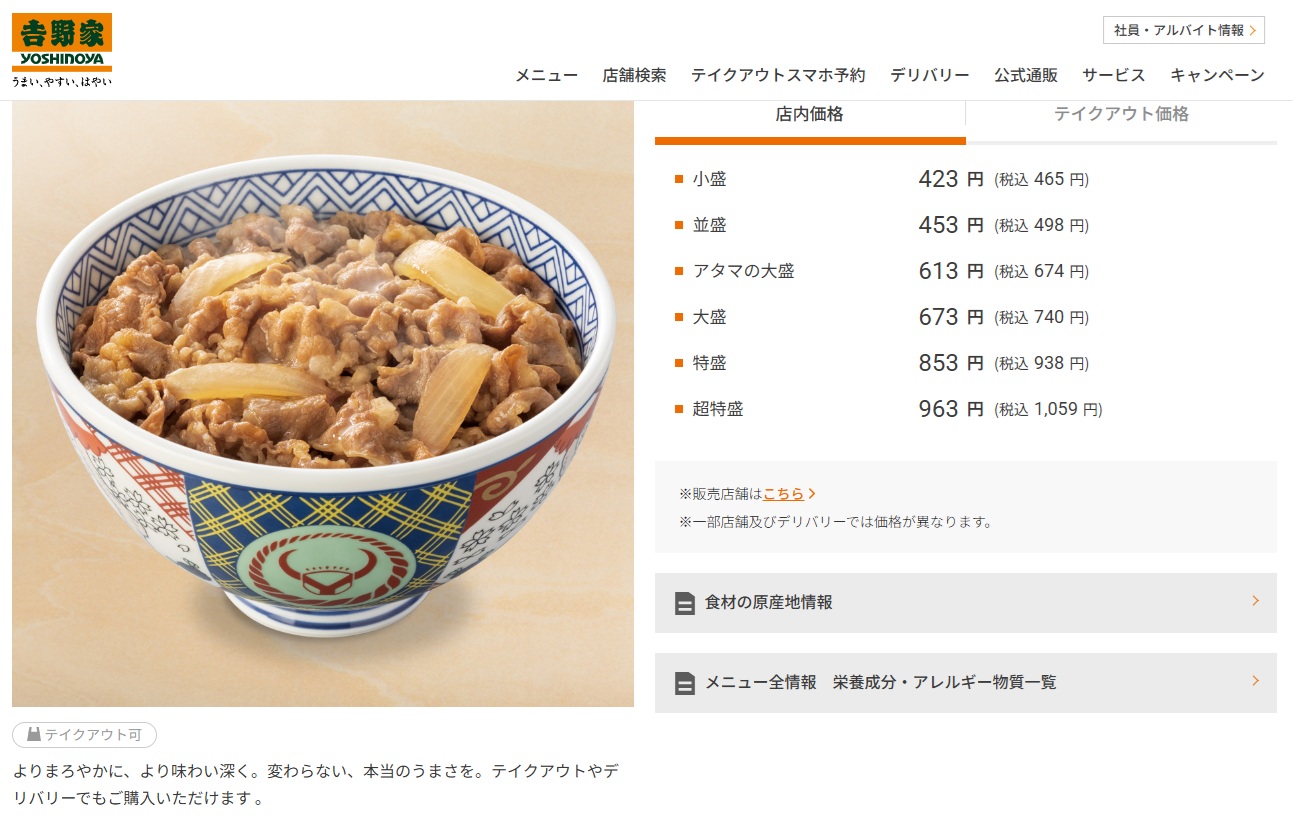Click document icon beside 食材の原産地情報
Viewport: 1293px width, 823px height.
coord(685,603)
